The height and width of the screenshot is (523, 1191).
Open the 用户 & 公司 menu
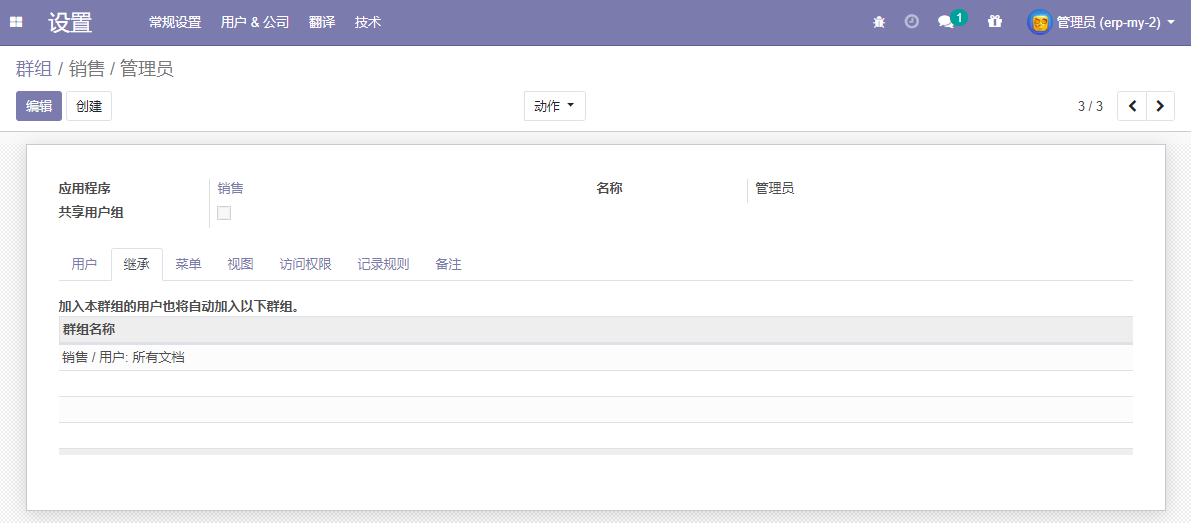point(255,23)
